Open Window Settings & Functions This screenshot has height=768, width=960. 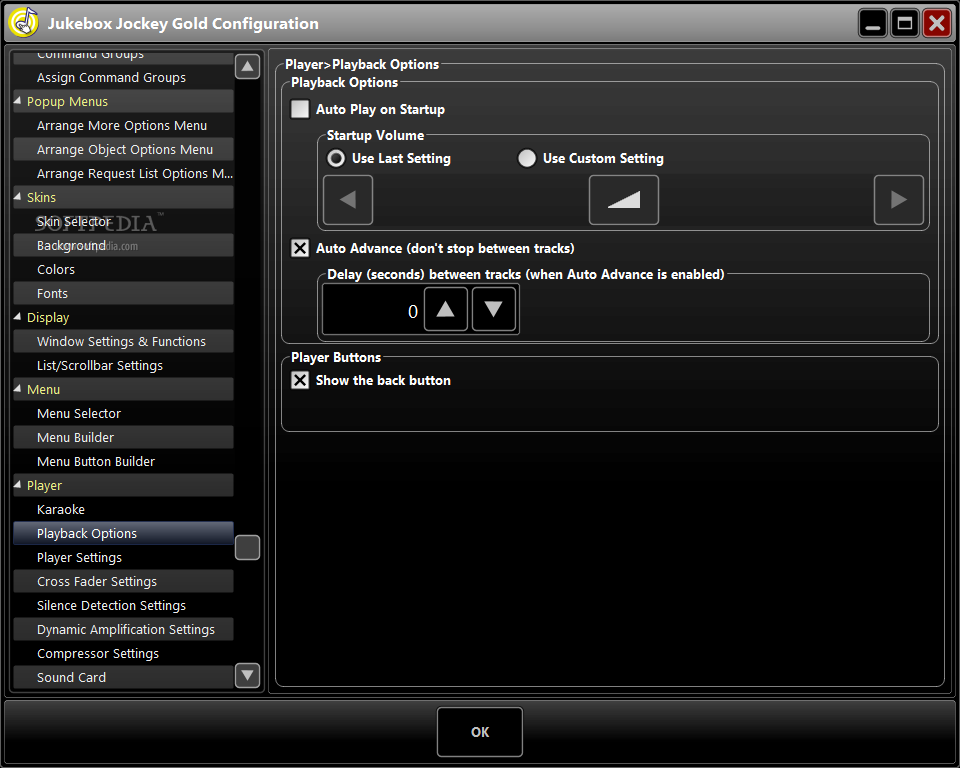click(x=123, y=341)
